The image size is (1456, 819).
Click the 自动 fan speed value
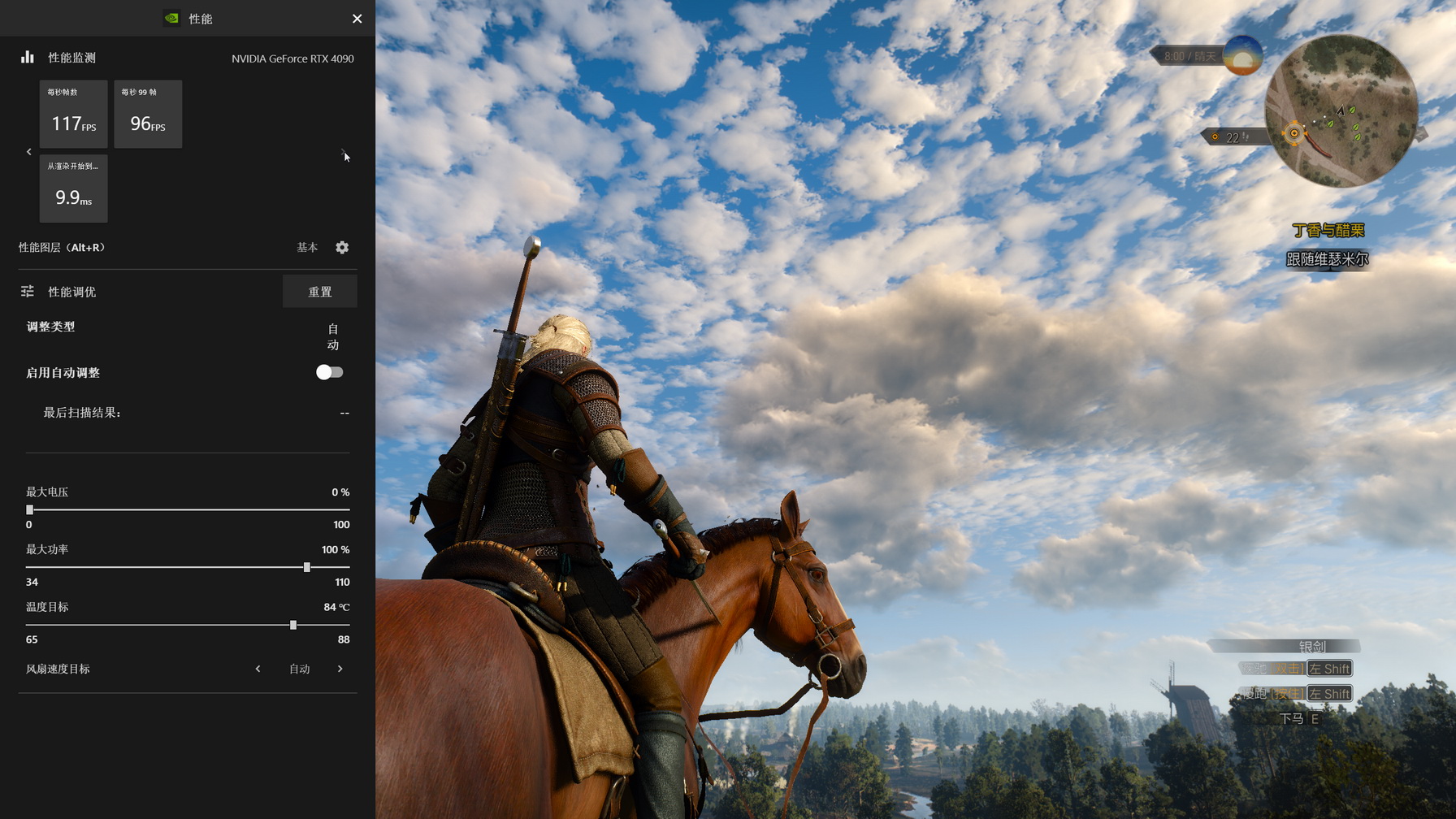coord(300,669)
